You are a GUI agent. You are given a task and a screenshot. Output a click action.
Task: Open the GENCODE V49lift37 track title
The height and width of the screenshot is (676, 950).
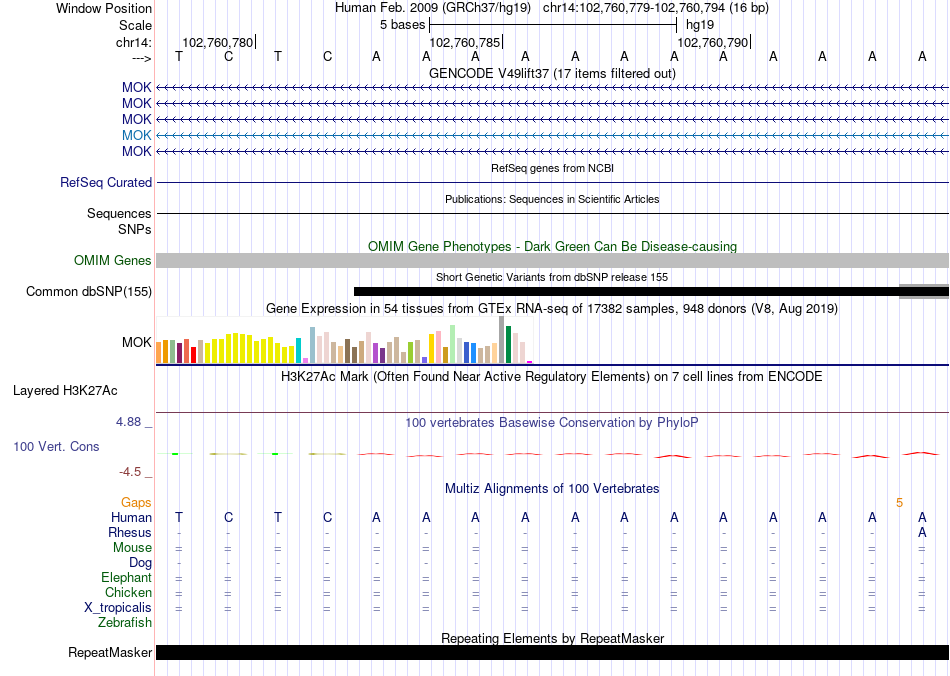tap(552, 73)
